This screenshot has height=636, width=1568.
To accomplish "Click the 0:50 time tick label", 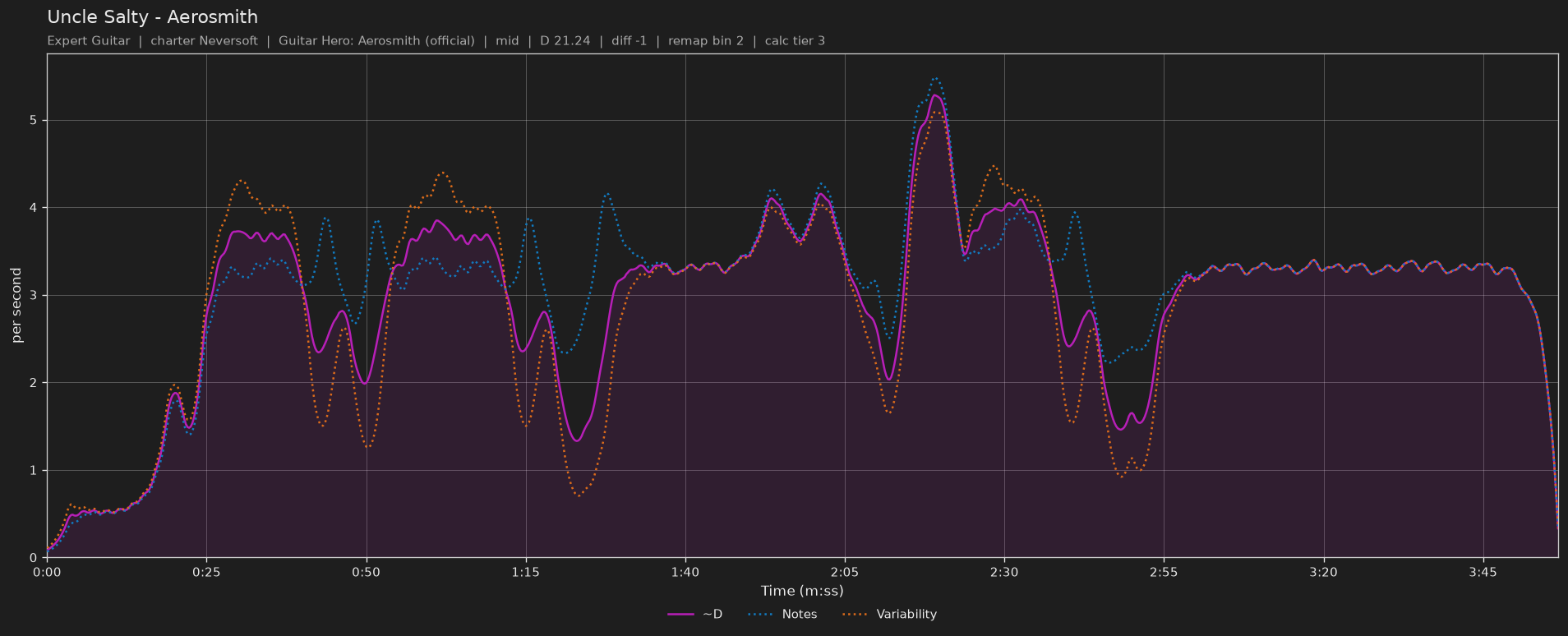I will 366,572.
